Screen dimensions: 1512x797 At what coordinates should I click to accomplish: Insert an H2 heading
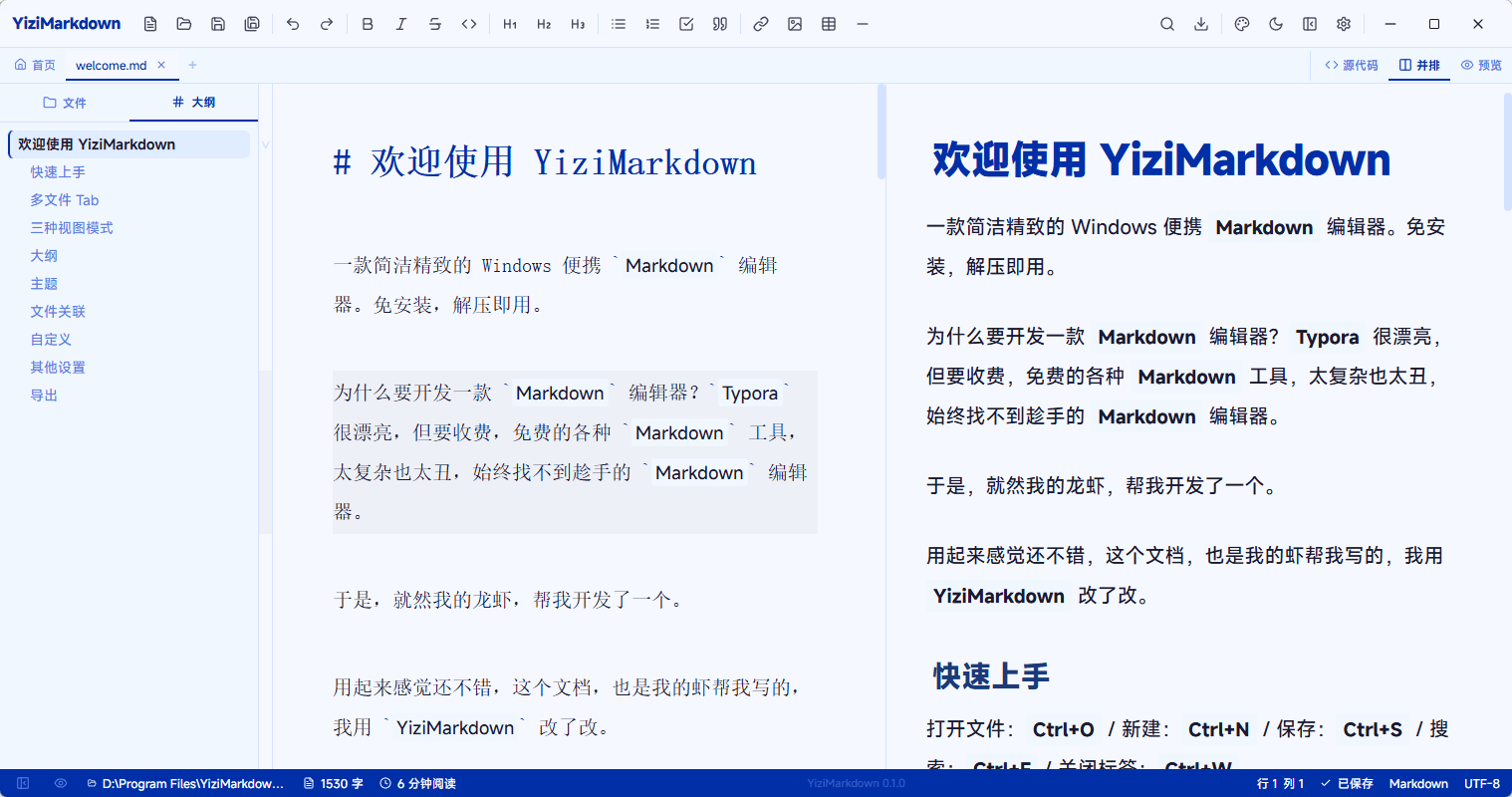coord(544,24)
